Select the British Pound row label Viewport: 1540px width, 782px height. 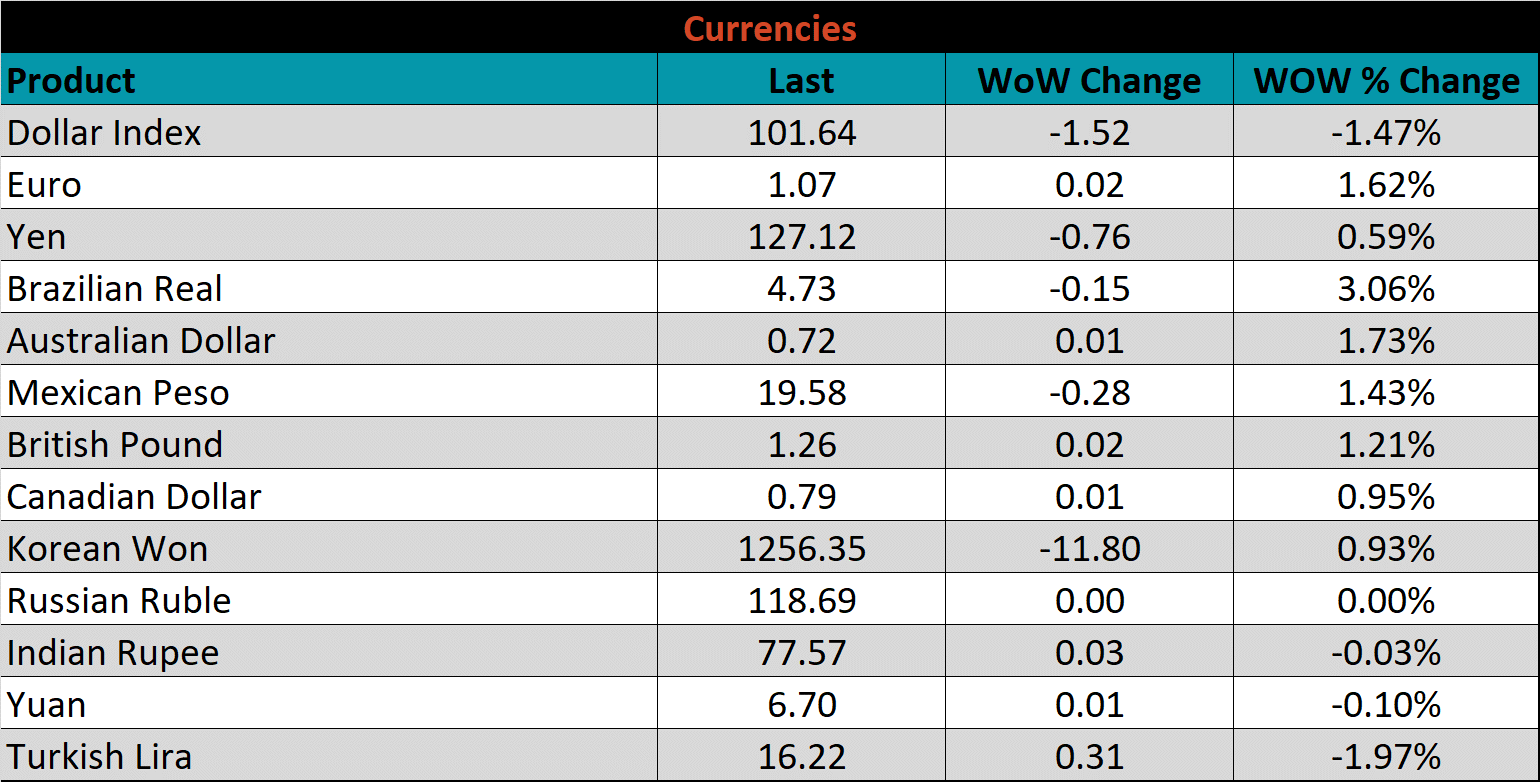[115, 445]
